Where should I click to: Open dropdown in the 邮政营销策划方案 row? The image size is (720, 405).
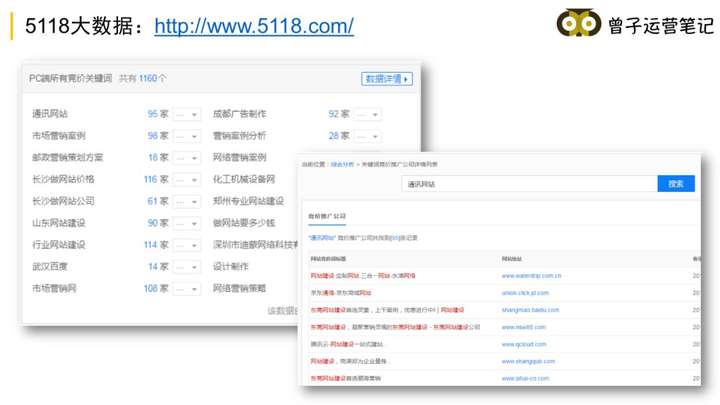[186, 158]
